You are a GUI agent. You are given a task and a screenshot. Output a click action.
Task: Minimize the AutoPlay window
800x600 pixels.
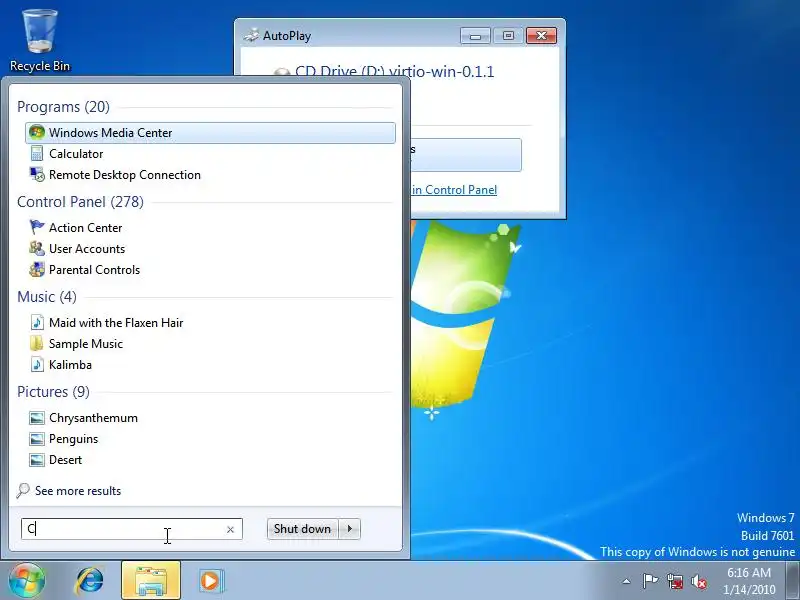[476, 36]
